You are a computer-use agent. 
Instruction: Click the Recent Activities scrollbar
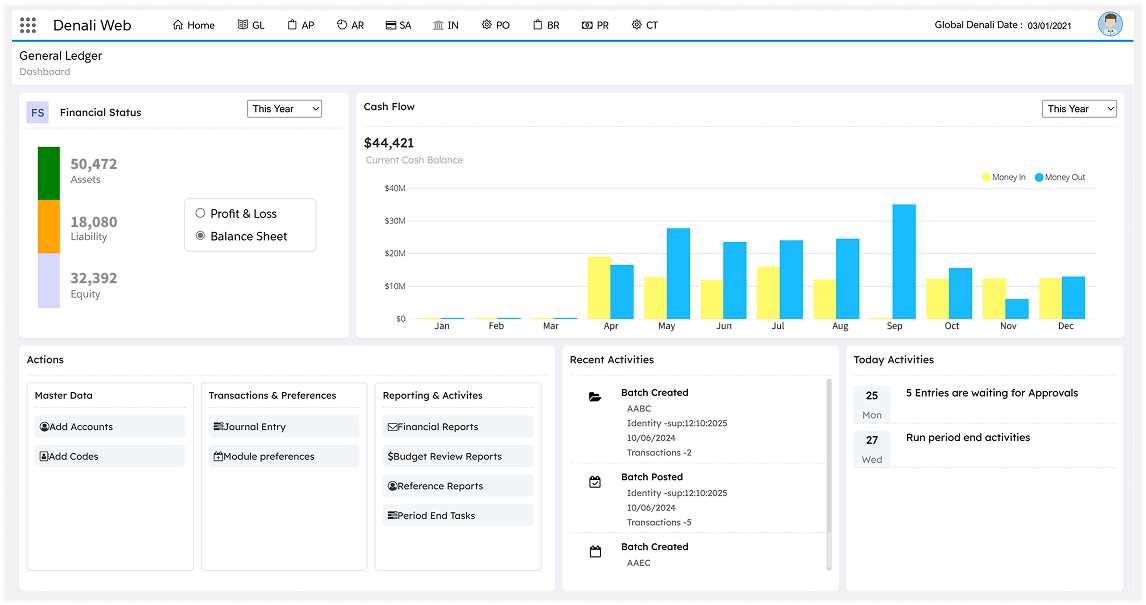(828, 472)
